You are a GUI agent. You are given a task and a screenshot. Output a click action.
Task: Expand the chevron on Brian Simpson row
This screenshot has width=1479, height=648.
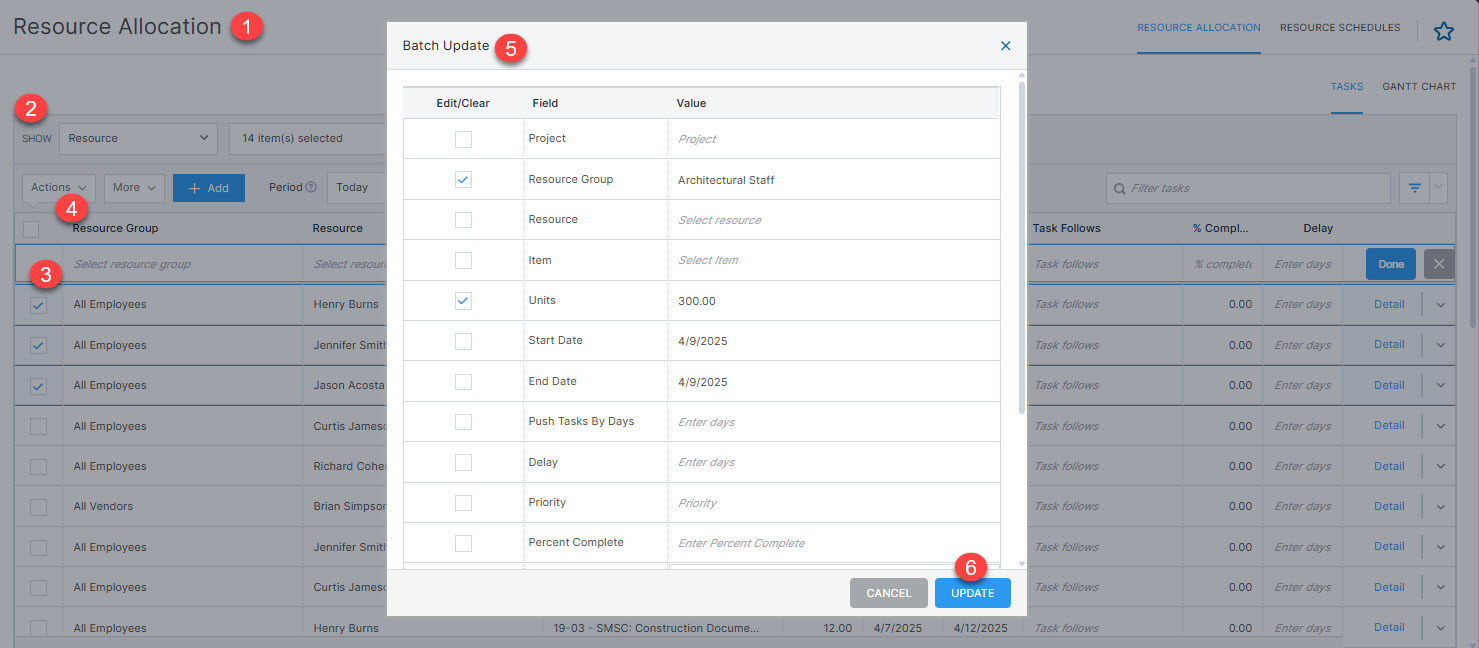[x=1440, y=507]
